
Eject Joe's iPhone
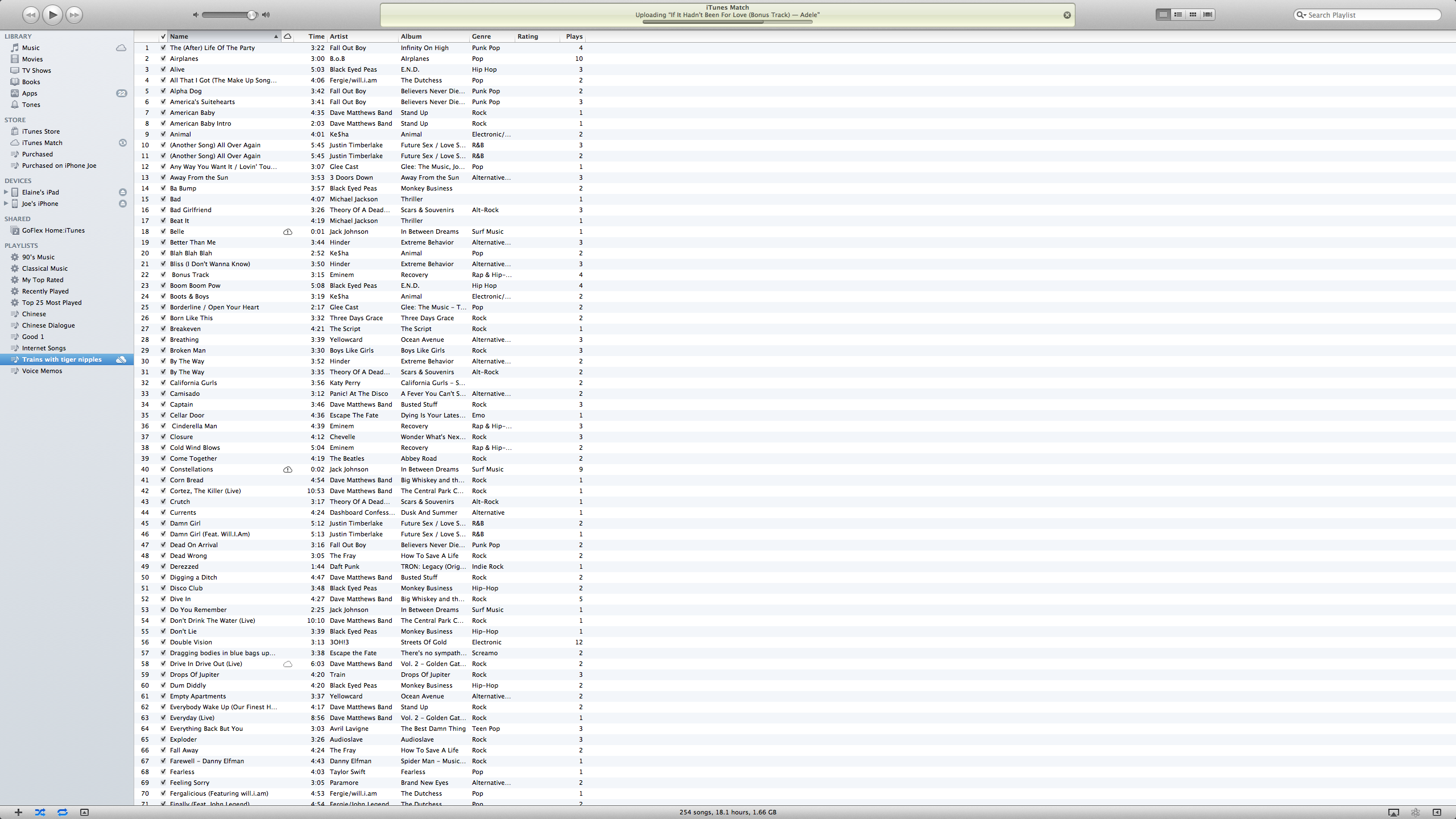(x=122, y=204)
